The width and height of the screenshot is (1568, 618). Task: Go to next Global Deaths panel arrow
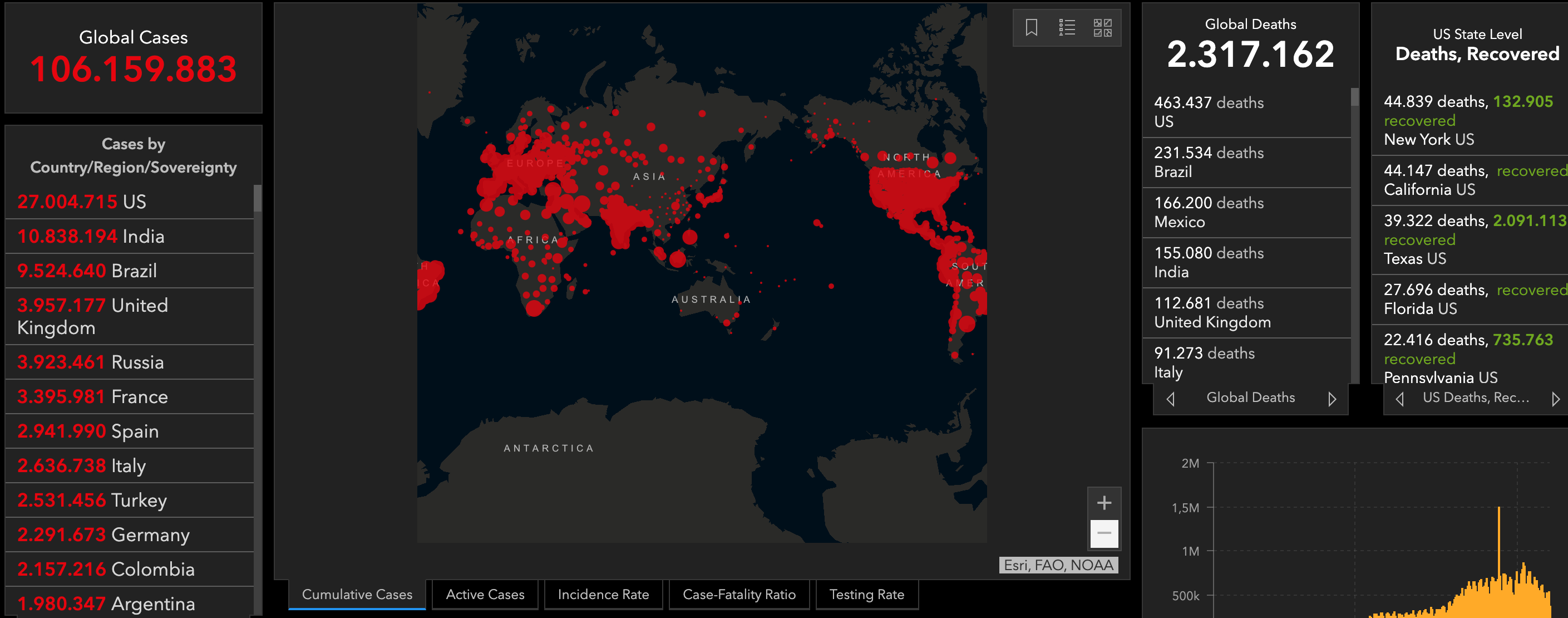(1332, 399)
